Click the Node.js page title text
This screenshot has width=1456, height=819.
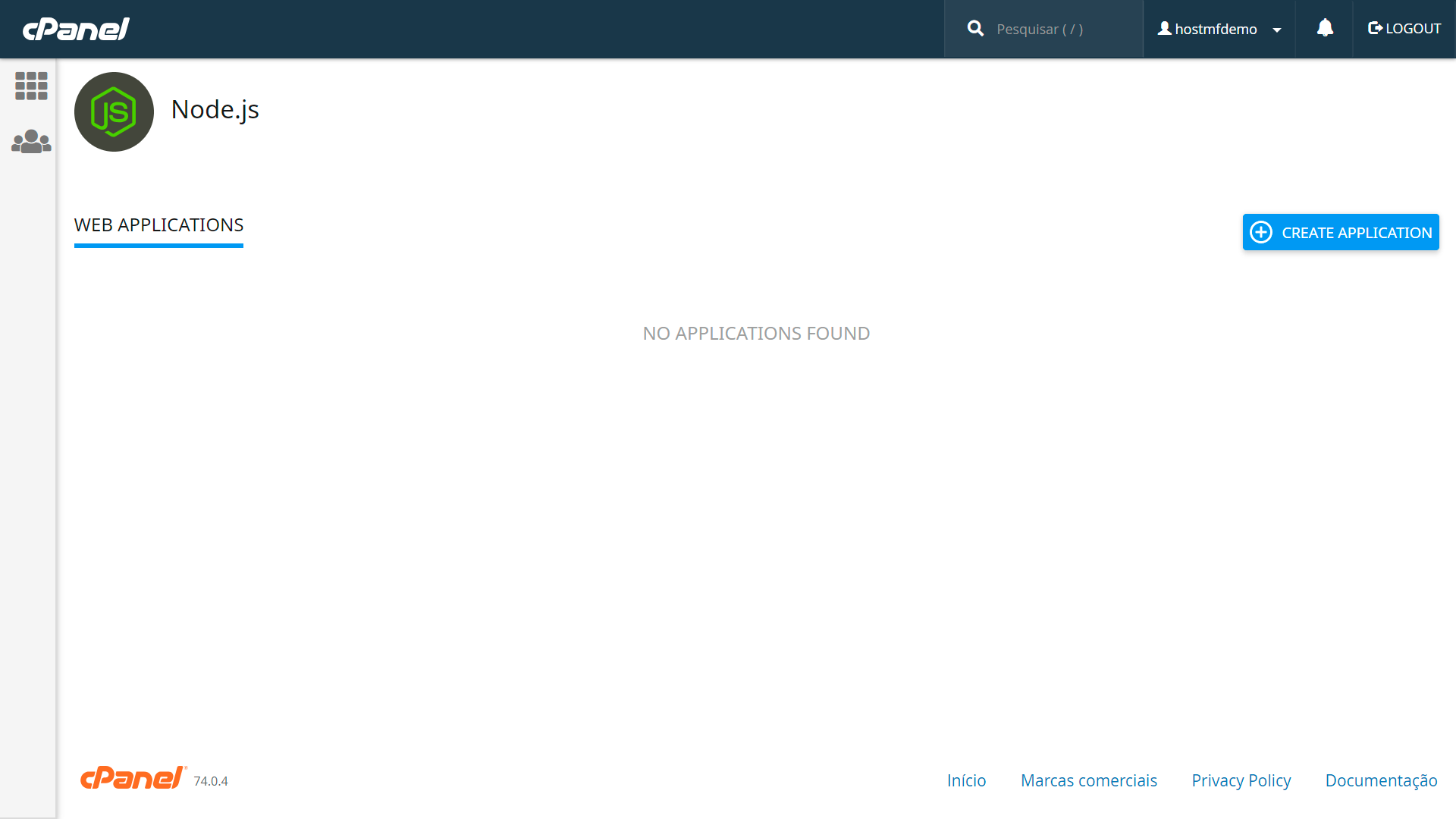pos(215,110)
